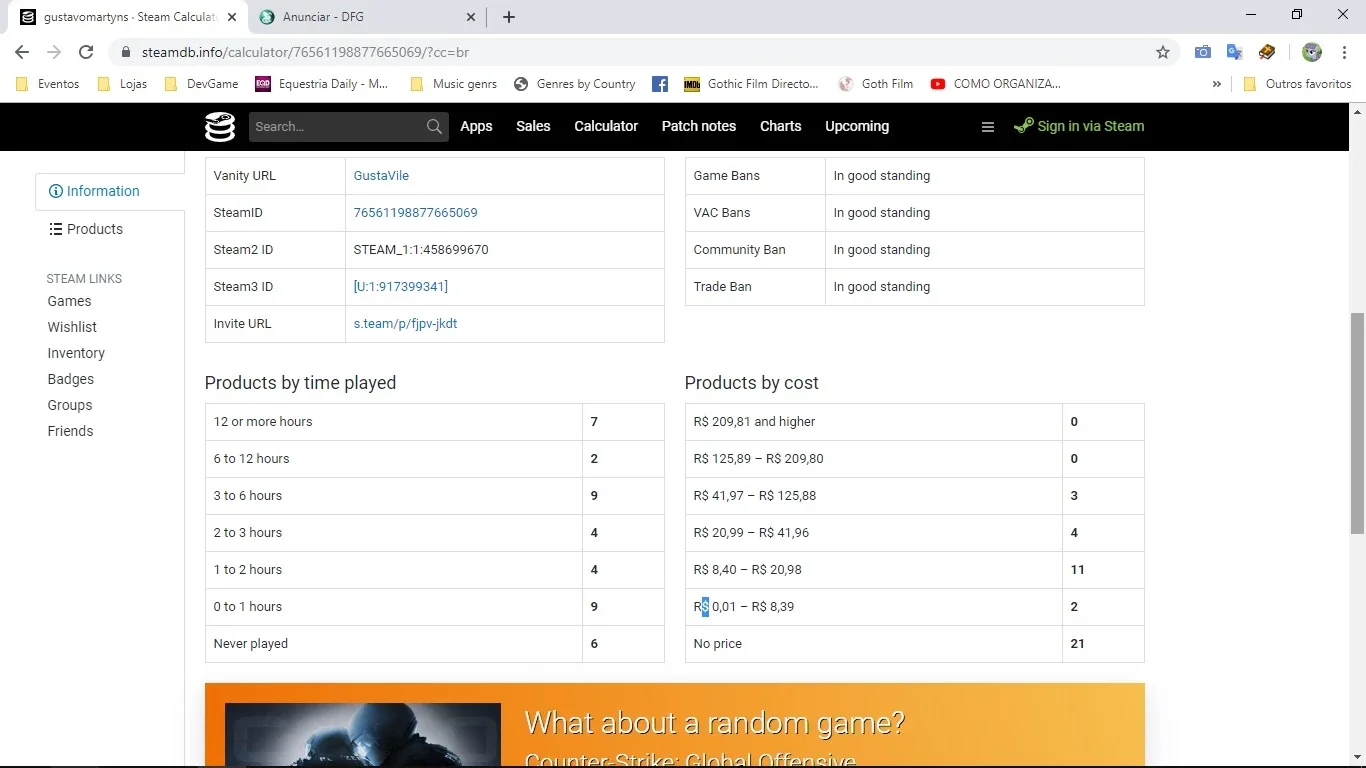1366x768 pixels.
Task: Open the Genres by Country bookmark
Action: (x=575, y=84)
